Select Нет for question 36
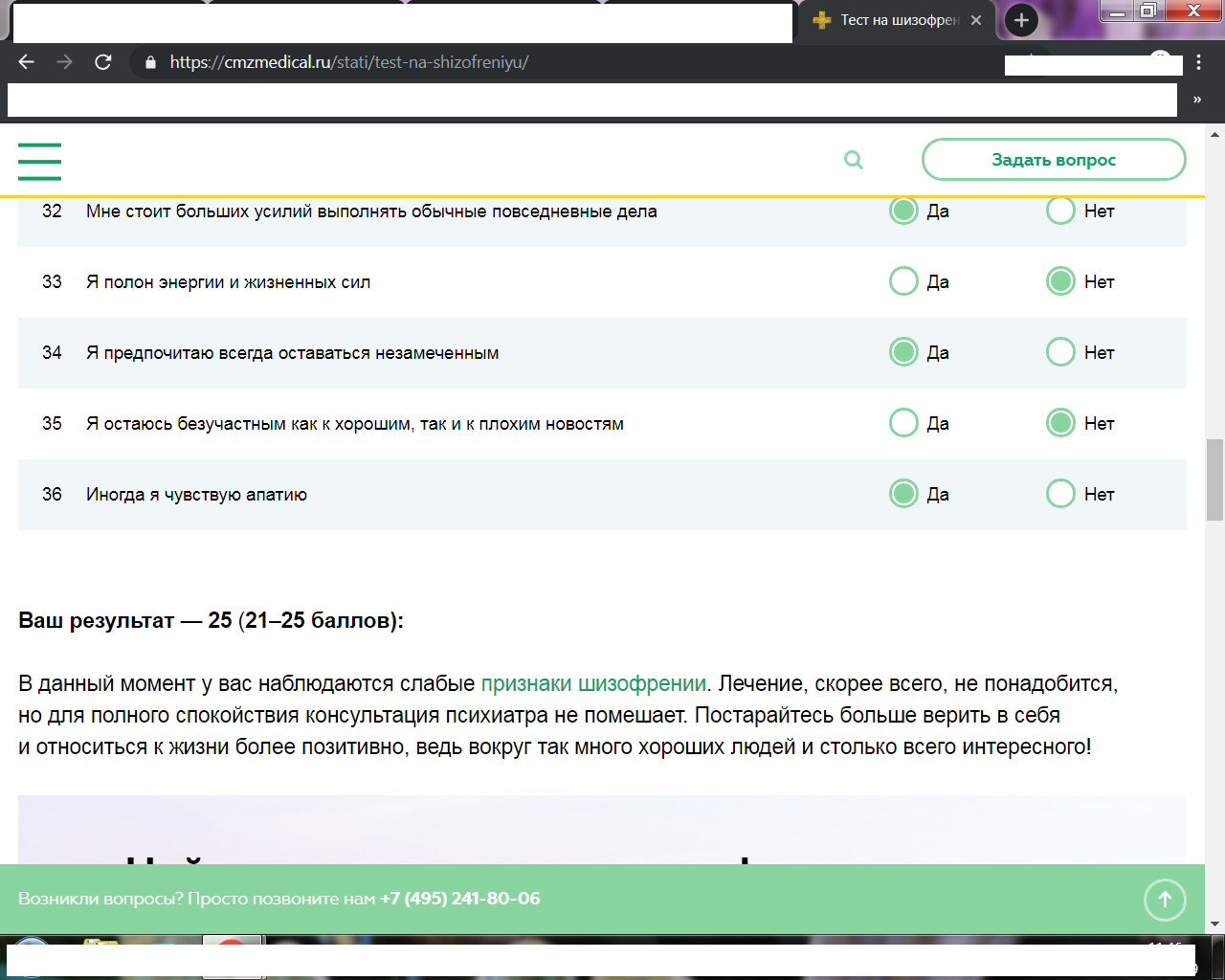Image resolution: width=1225 pixels, height=980 pixels. click(x=1060, y=494)
